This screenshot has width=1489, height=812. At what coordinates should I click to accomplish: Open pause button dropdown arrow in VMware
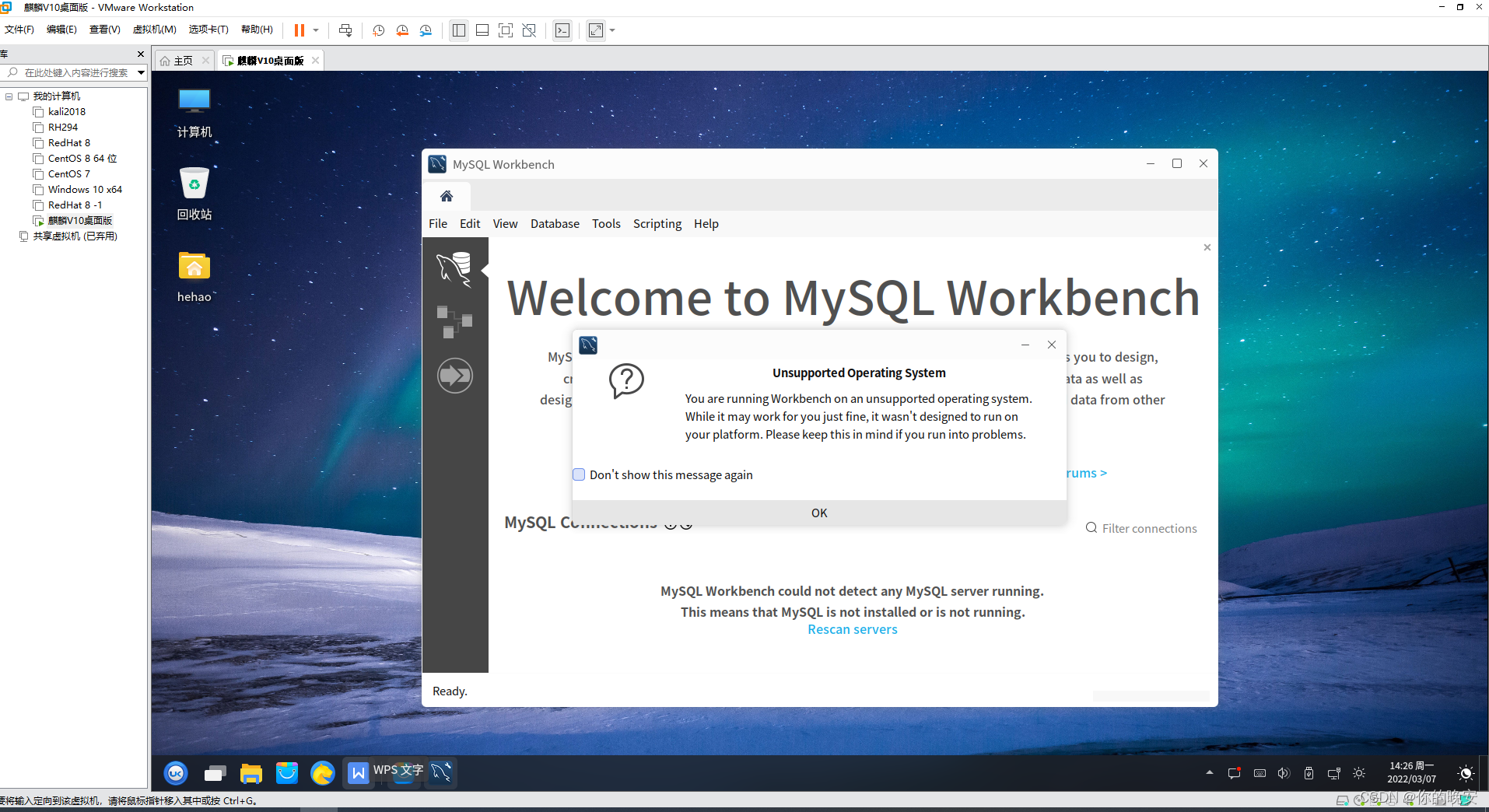(316, 30)
